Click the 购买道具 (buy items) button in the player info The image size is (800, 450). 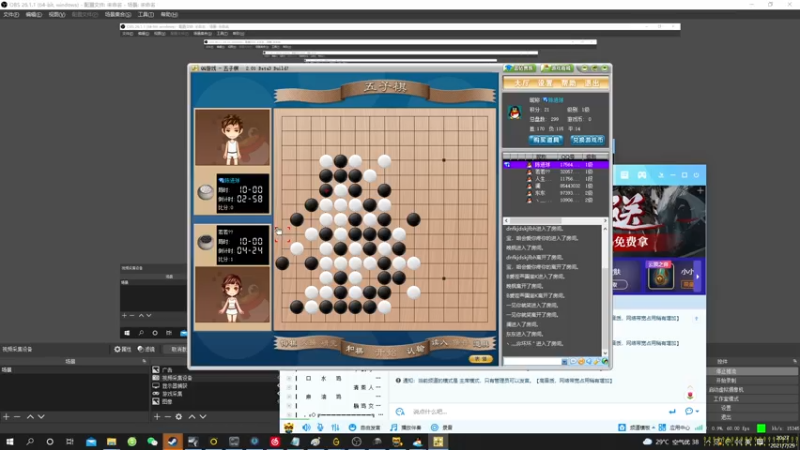pos(545,140)
